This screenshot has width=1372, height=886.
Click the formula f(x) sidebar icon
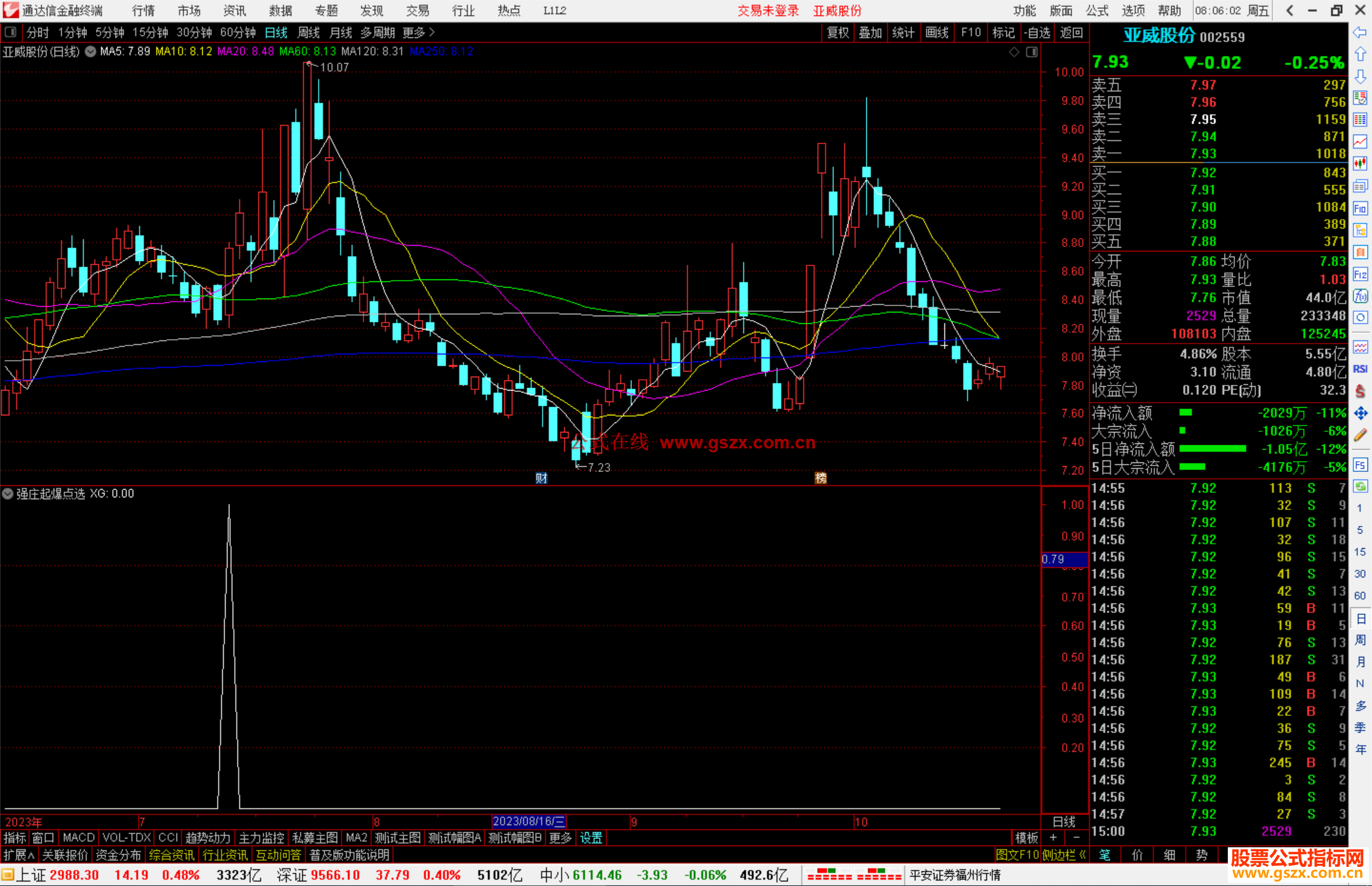(x=1360, y=296)
